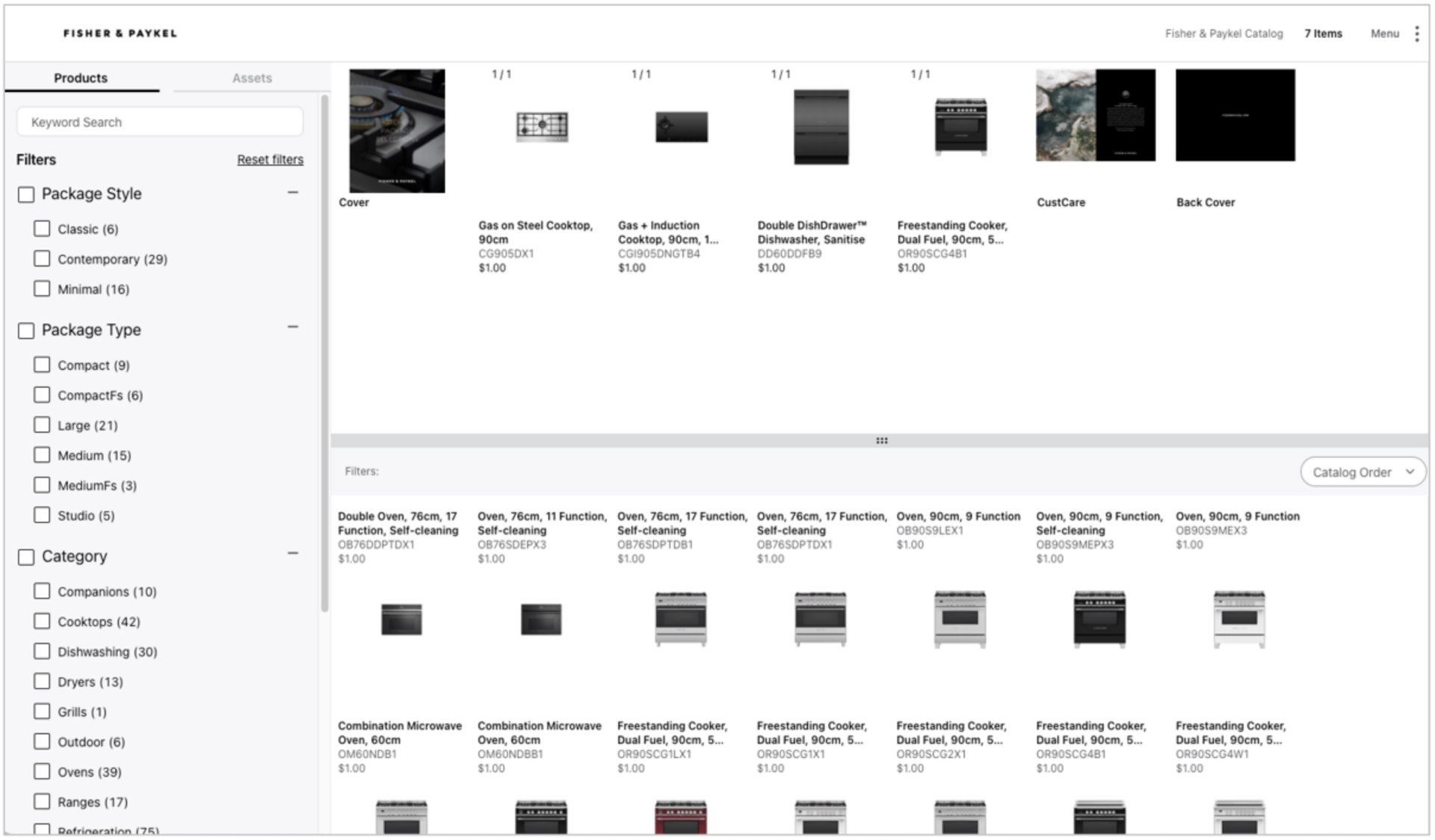The width and height of the screenshot is (1435, 840).
Task: Click the Cover page label
Action: [354, 203]
